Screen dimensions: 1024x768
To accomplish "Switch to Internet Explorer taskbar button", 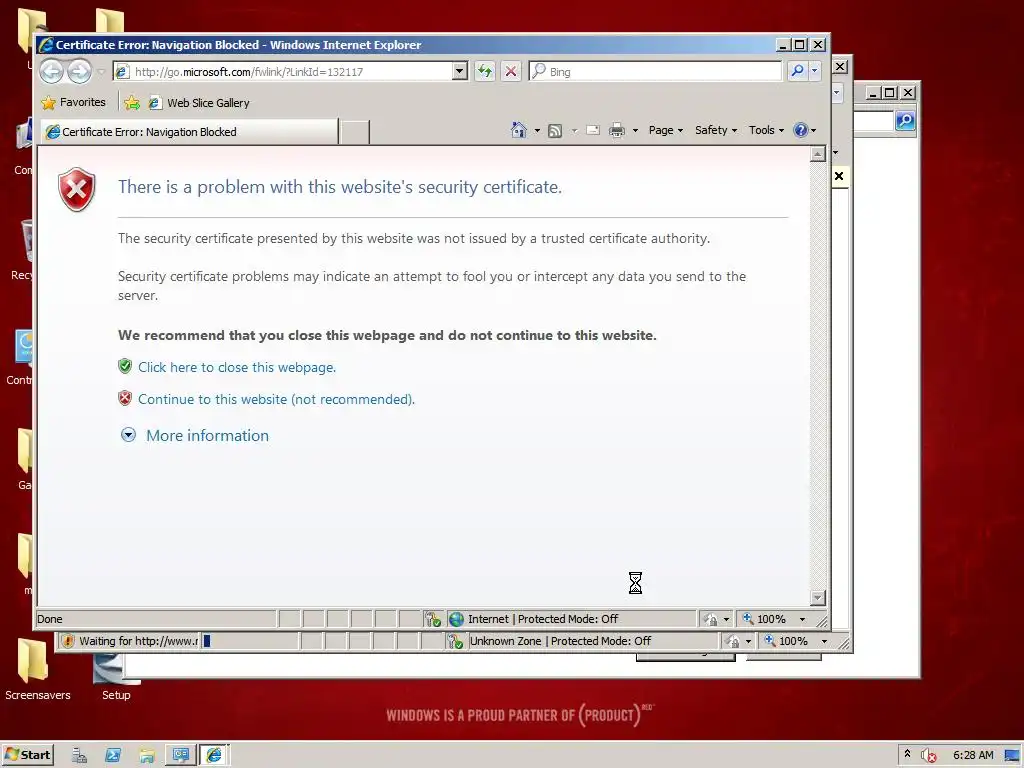I will [214, 756].
